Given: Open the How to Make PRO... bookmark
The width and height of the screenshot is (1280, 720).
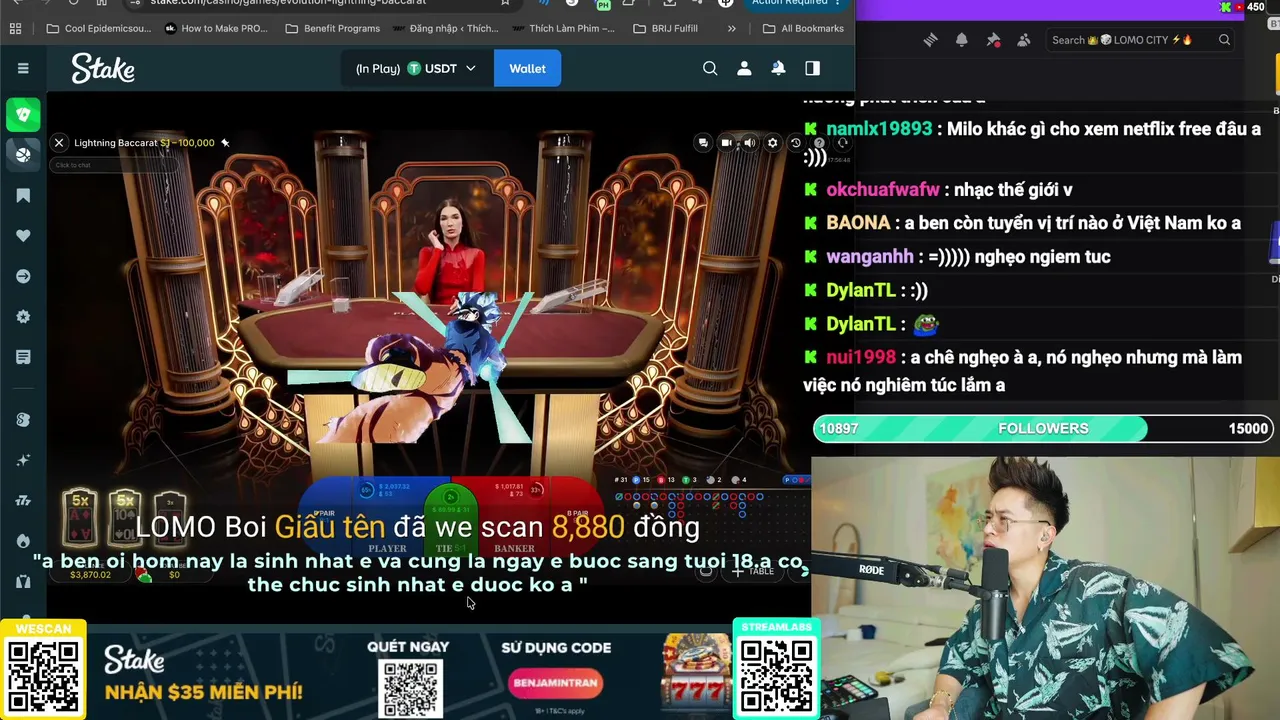Looking at the screenshot, I should click(x=216, y=28).
